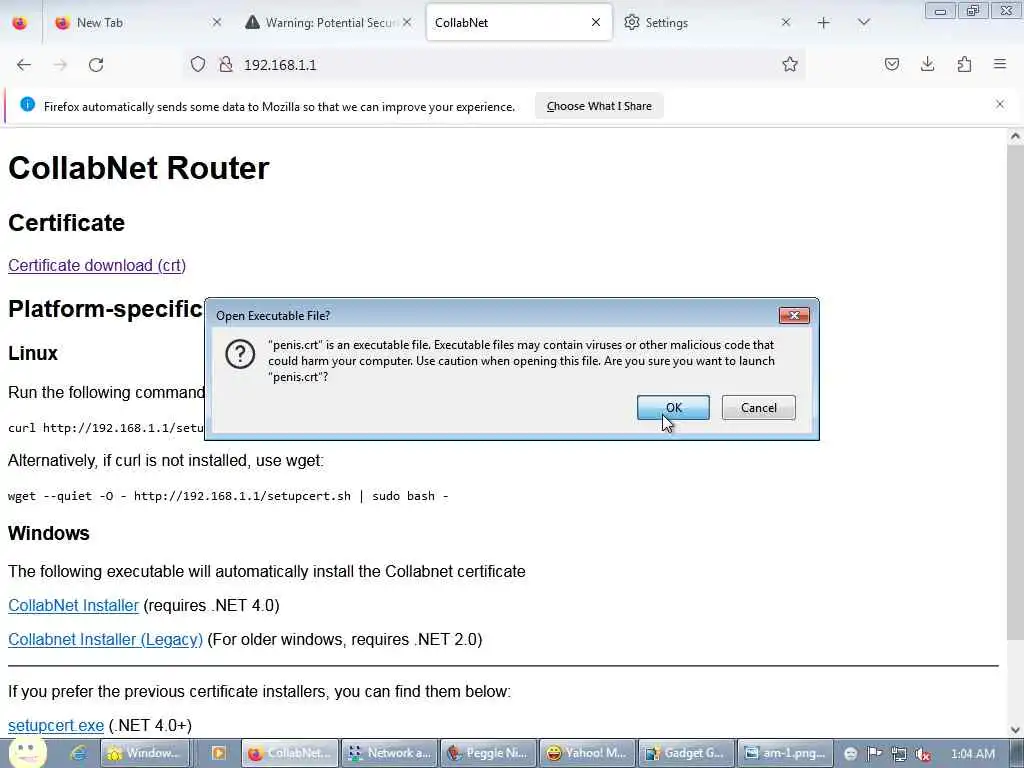
Task: Click the taskbar clock showing 1:04 AM
Action: click(x=973, y=754)
